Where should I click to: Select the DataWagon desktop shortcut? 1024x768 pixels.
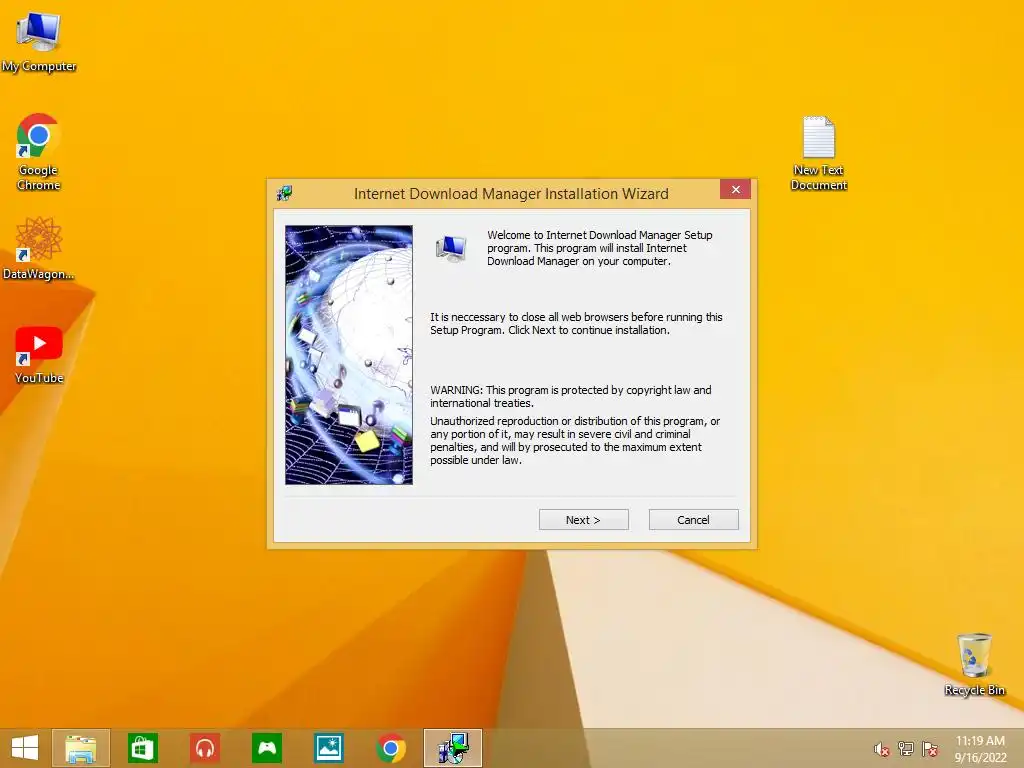(x=39, y=249)
